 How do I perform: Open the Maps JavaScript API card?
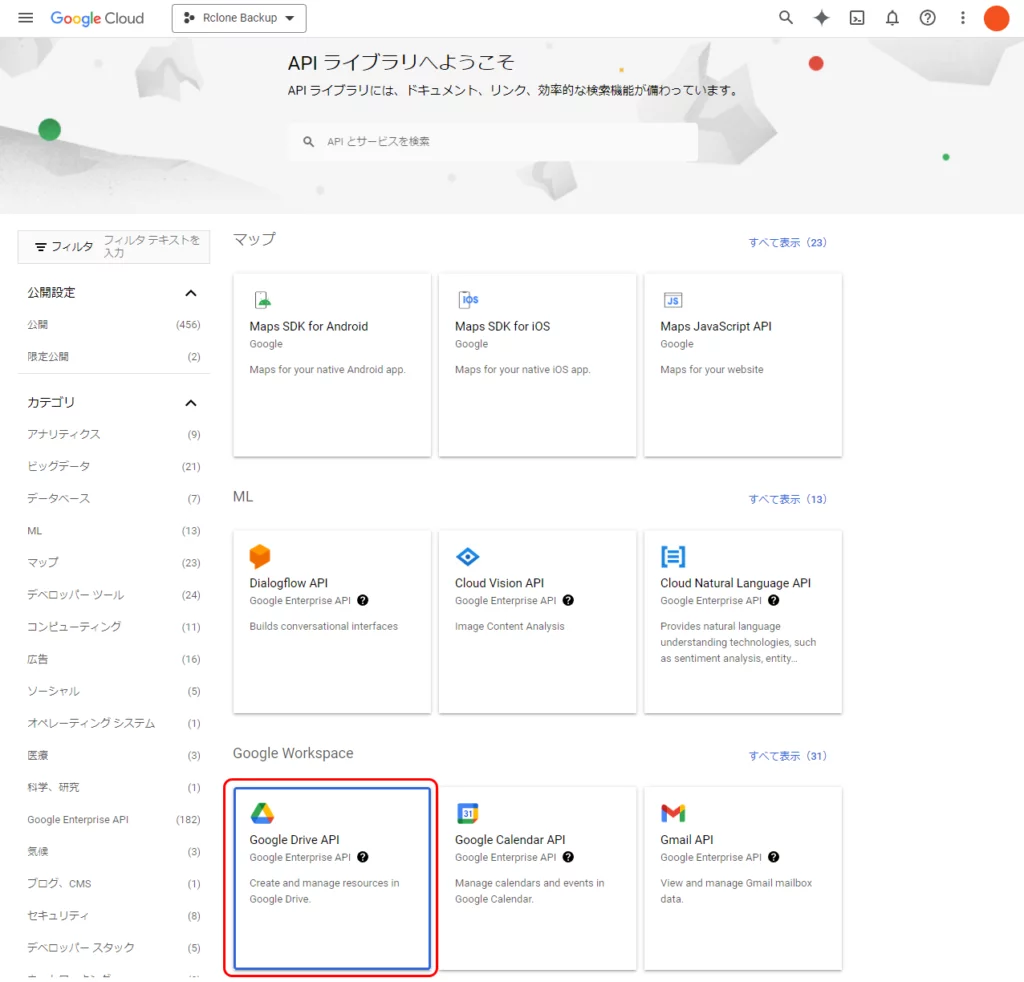[743, 365]
